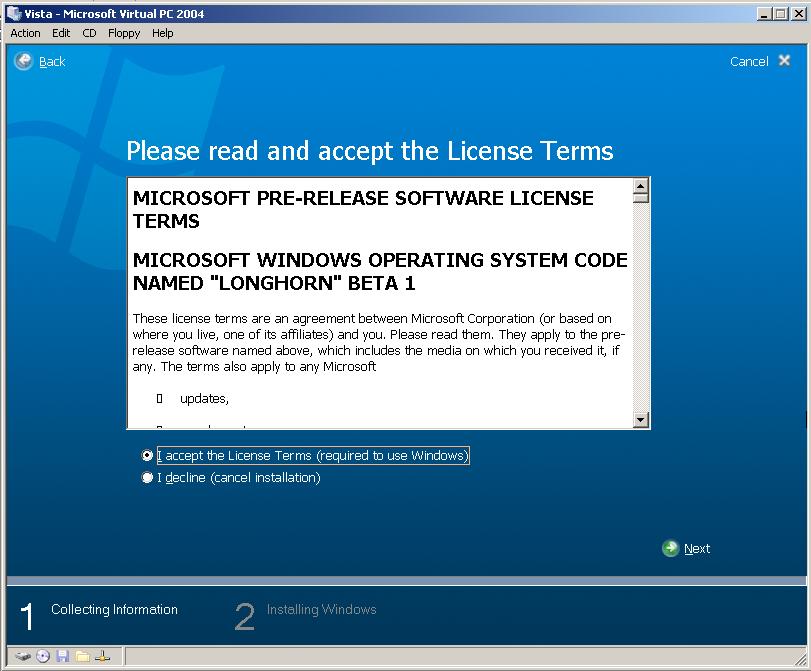Open the CD menu
The width and height of the screenshot is (811, 671).
[89, 33]
